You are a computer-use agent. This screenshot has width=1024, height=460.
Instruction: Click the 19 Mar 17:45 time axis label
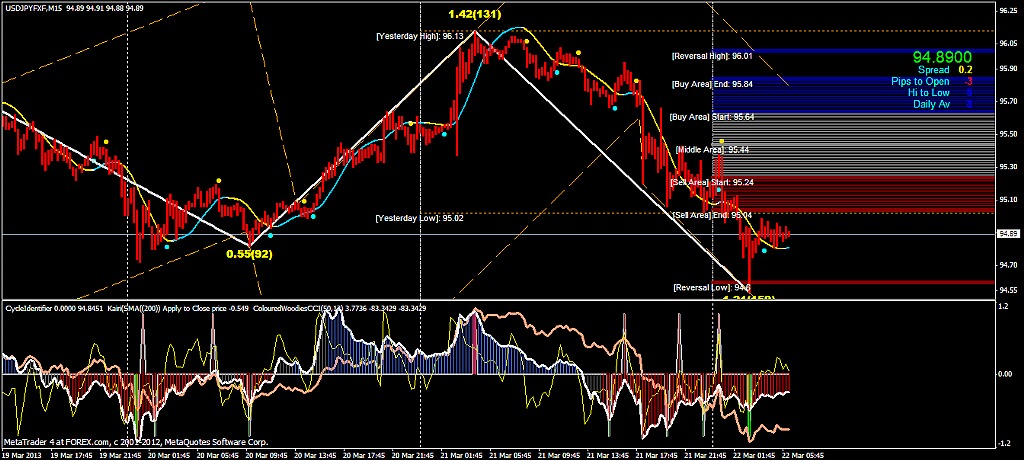[x=72, y=455]
